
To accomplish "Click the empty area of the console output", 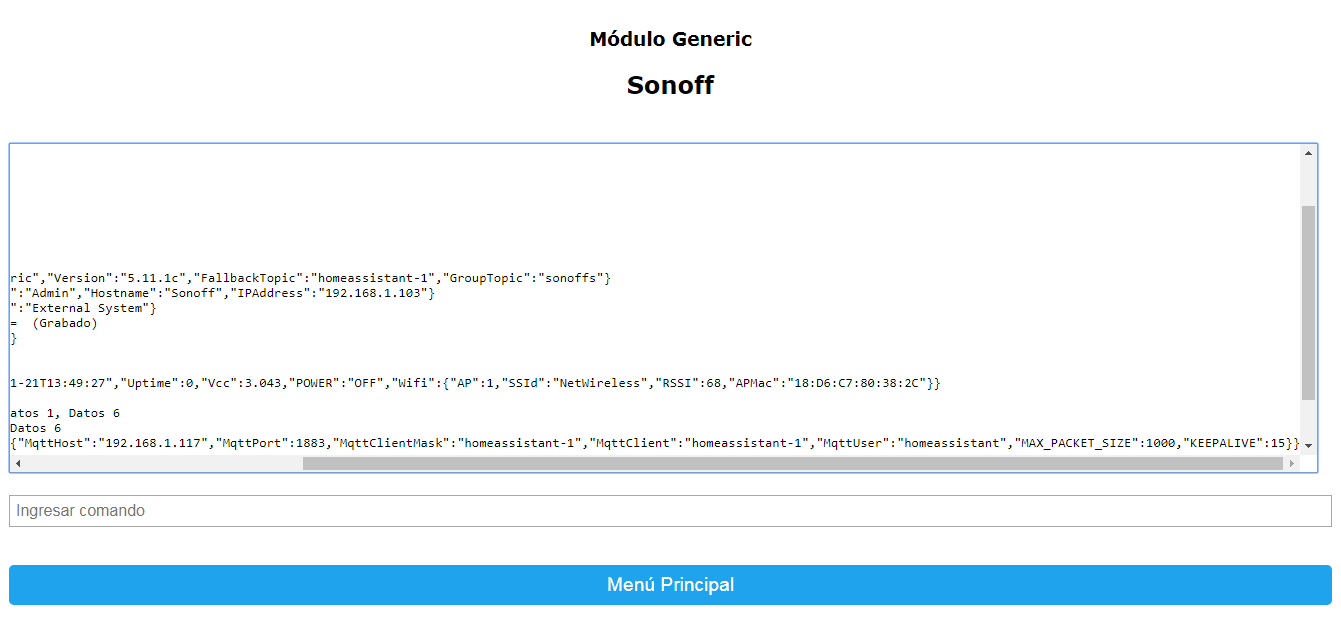I will [x=650, y=200].
